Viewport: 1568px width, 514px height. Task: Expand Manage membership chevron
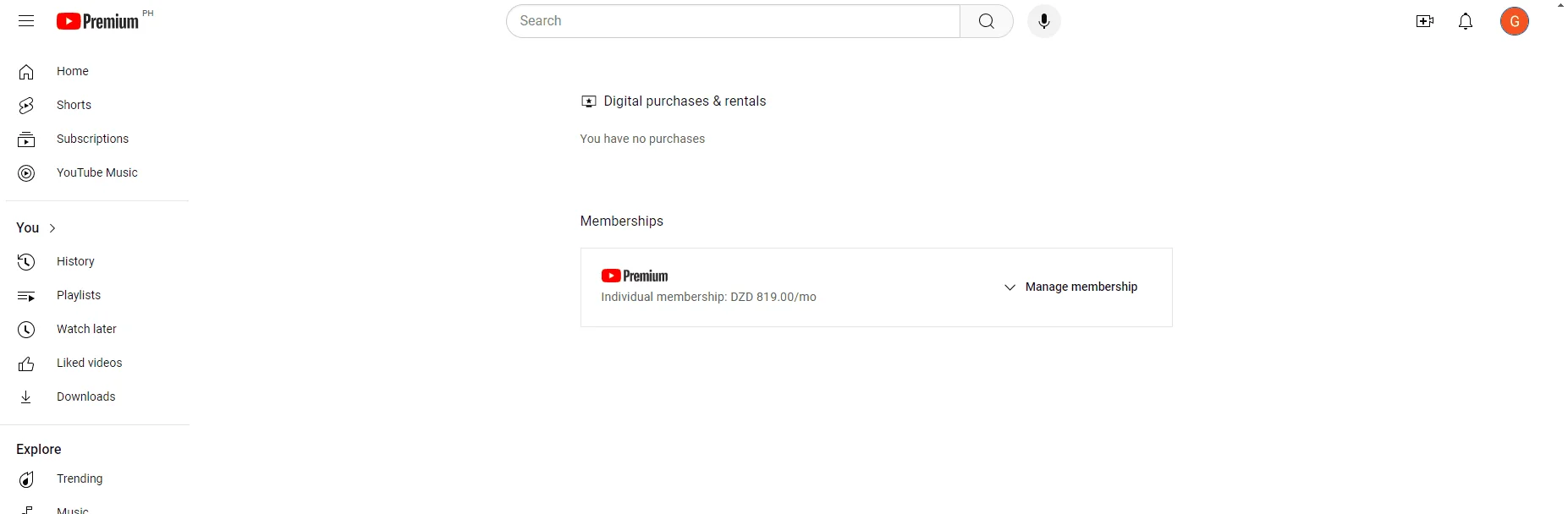pyautogui.click(x=1010, y=287)
